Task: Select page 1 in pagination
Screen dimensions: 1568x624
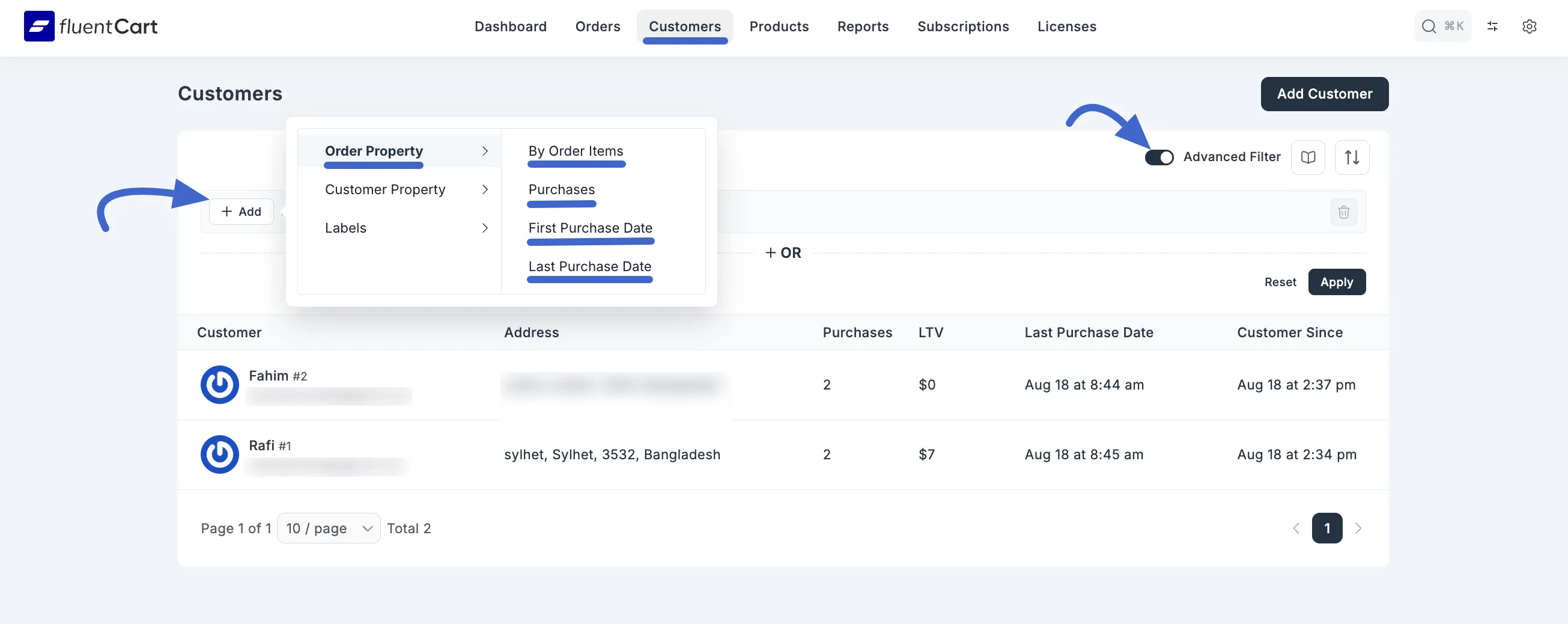Action: (1327, 528)
